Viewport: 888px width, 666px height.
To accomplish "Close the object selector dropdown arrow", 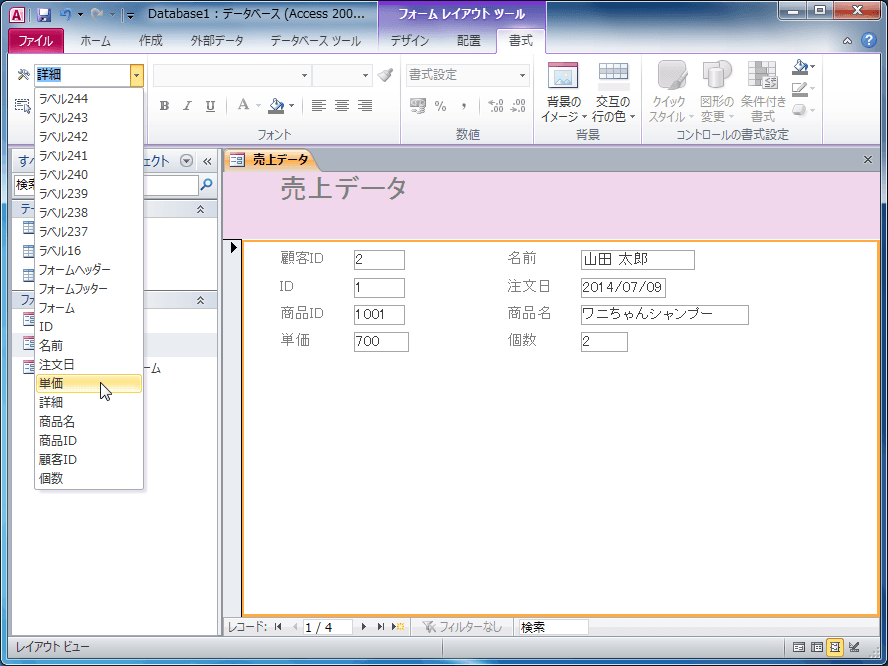I will click(136, 75).
